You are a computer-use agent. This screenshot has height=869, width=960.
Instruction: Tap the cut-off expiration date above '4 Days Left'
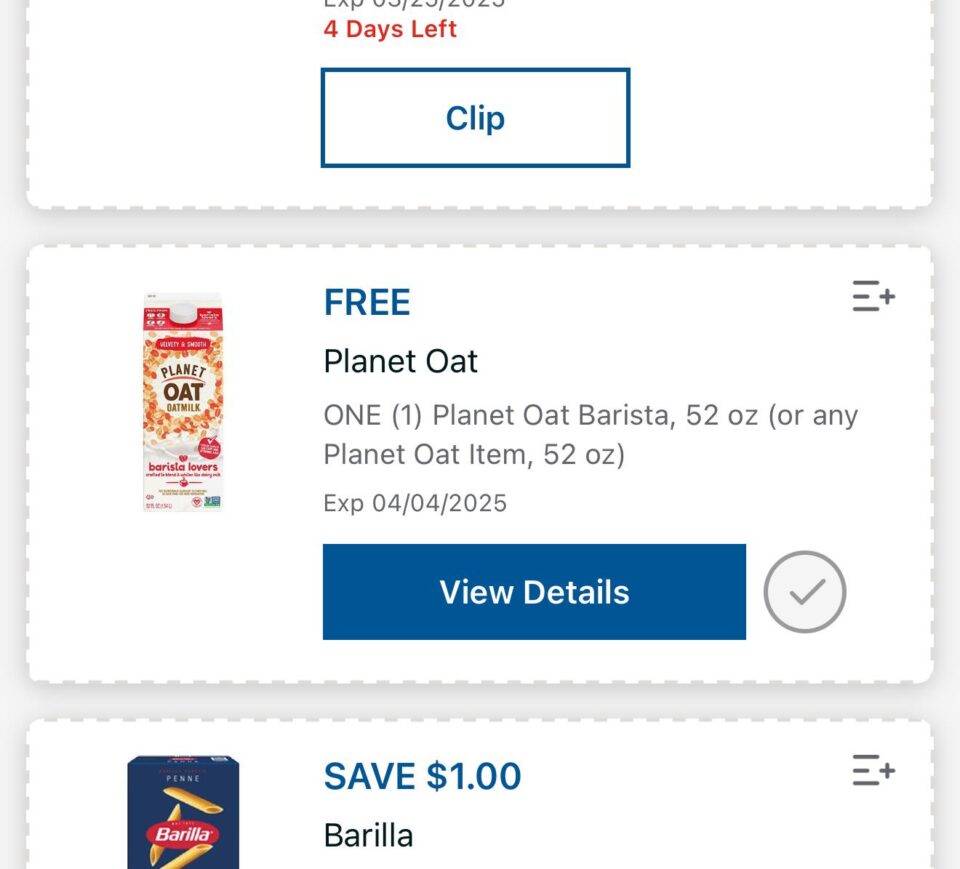[414, 4]
